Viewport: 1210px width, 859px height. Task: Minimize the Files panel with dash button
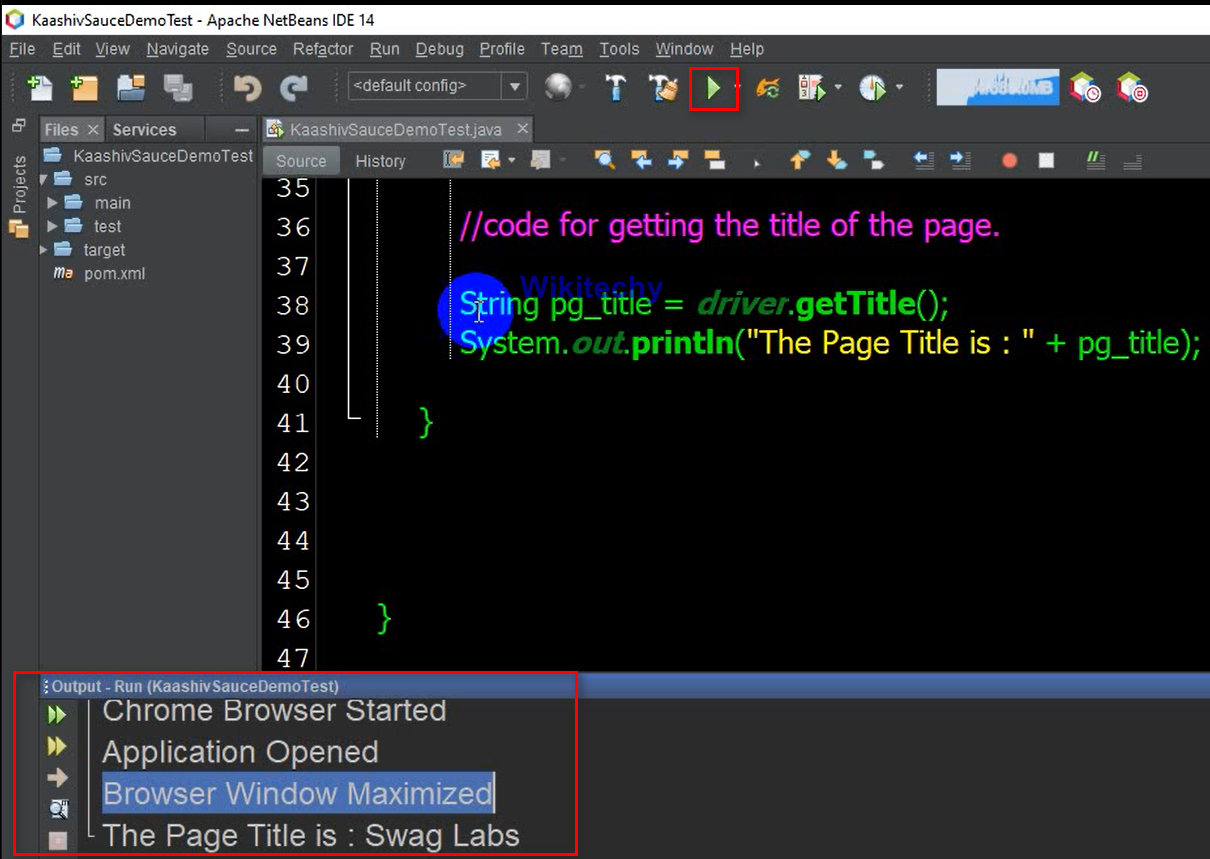pyautogui.click(x=242, y=130)
